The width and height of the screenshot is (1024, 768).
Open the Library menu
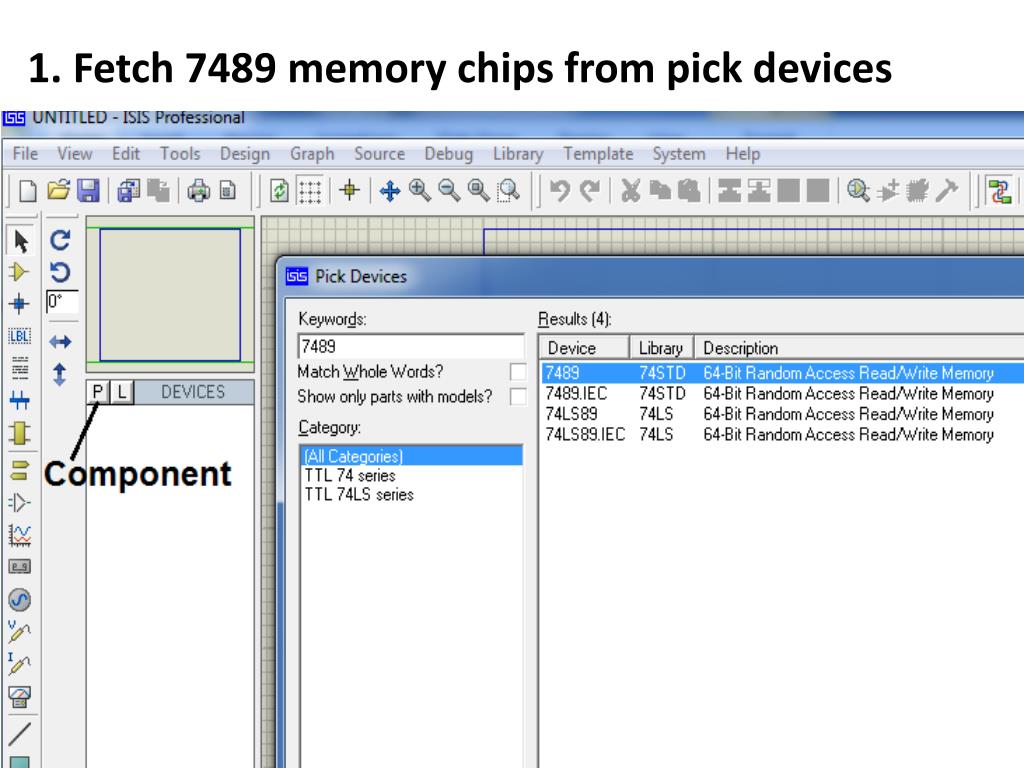point(518,154)
